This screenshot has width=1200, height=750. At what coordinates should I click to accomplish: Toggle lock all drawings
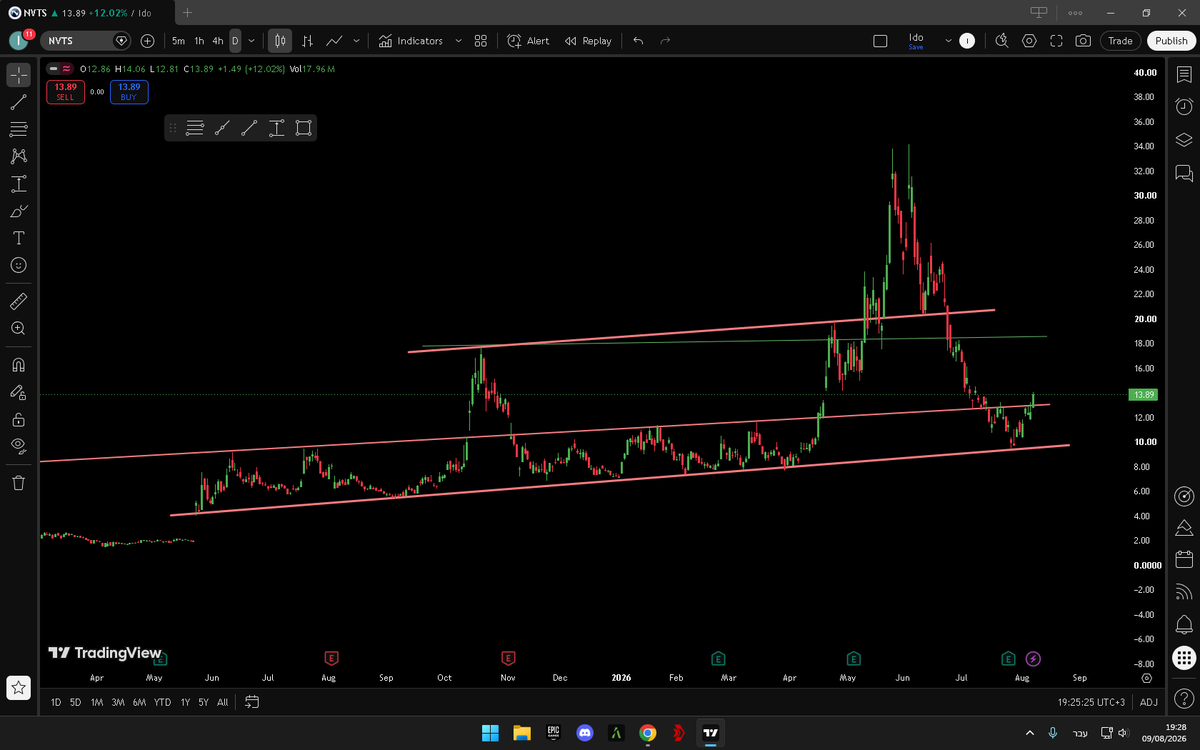click(x=18, y=419)
